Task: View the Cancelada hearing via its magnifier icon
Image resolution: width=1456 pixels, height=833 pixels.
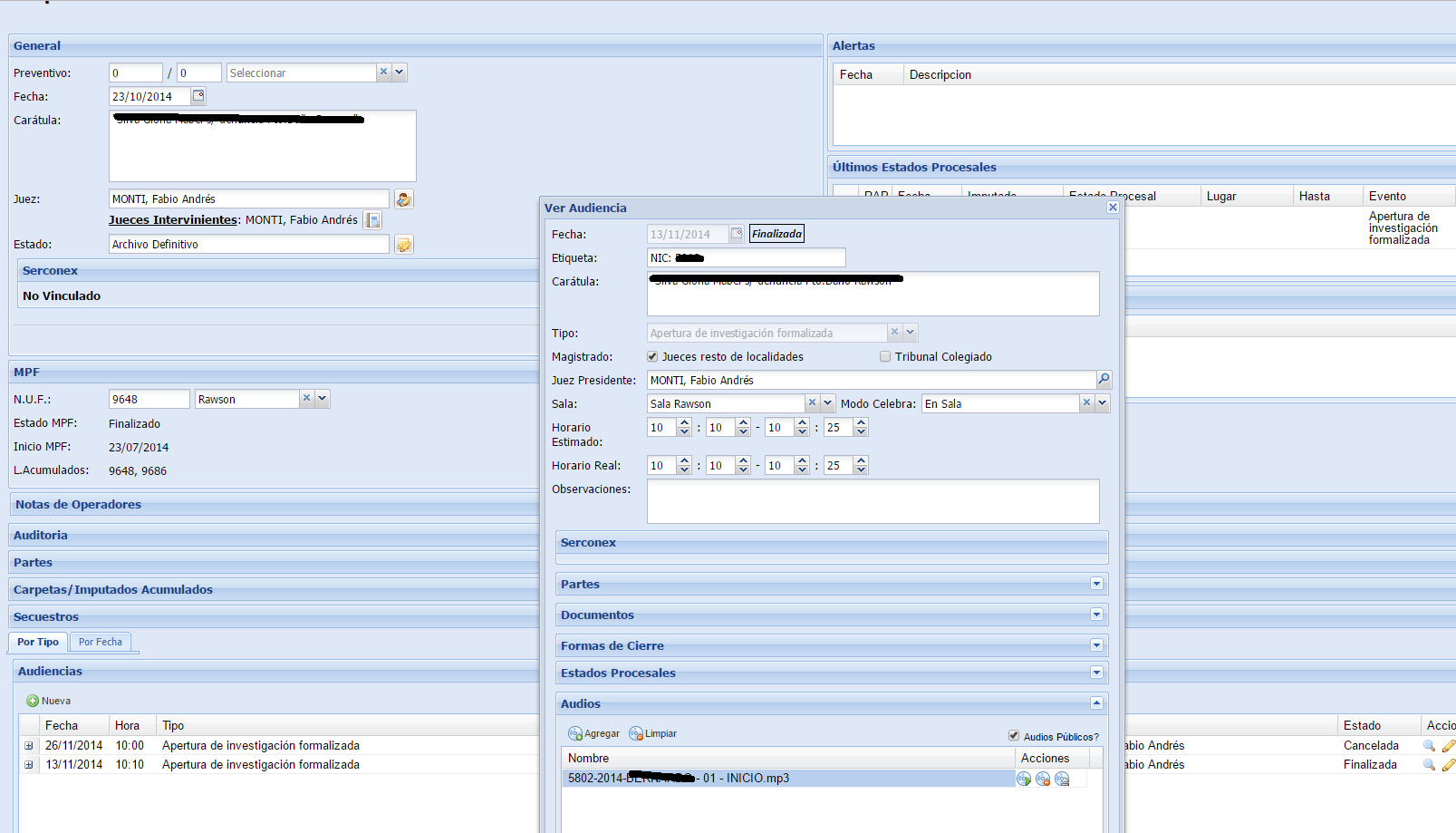Action: point(1429,746)
